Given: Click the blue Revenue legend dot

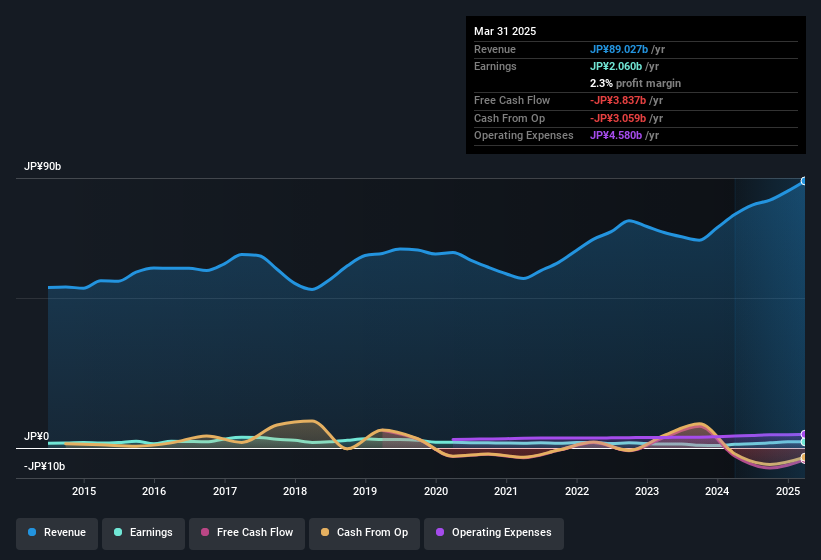Looking at the screenshot, I should (x=32, y=532).
